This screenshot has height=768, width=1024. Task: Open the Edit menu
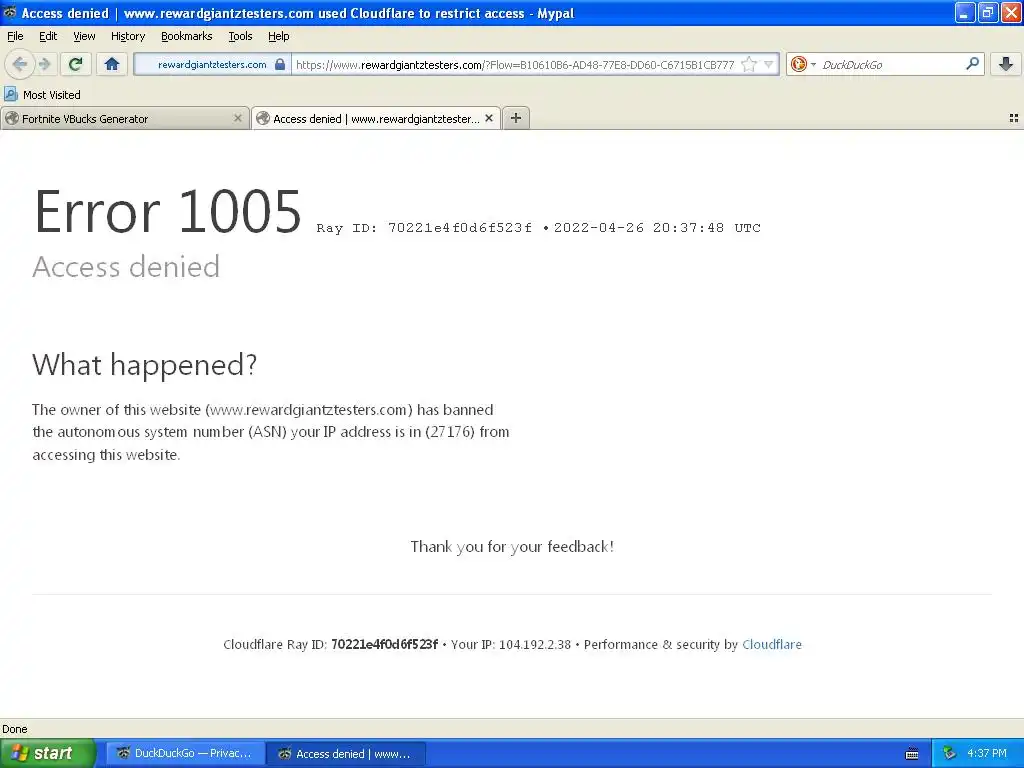tap(48, 36)
